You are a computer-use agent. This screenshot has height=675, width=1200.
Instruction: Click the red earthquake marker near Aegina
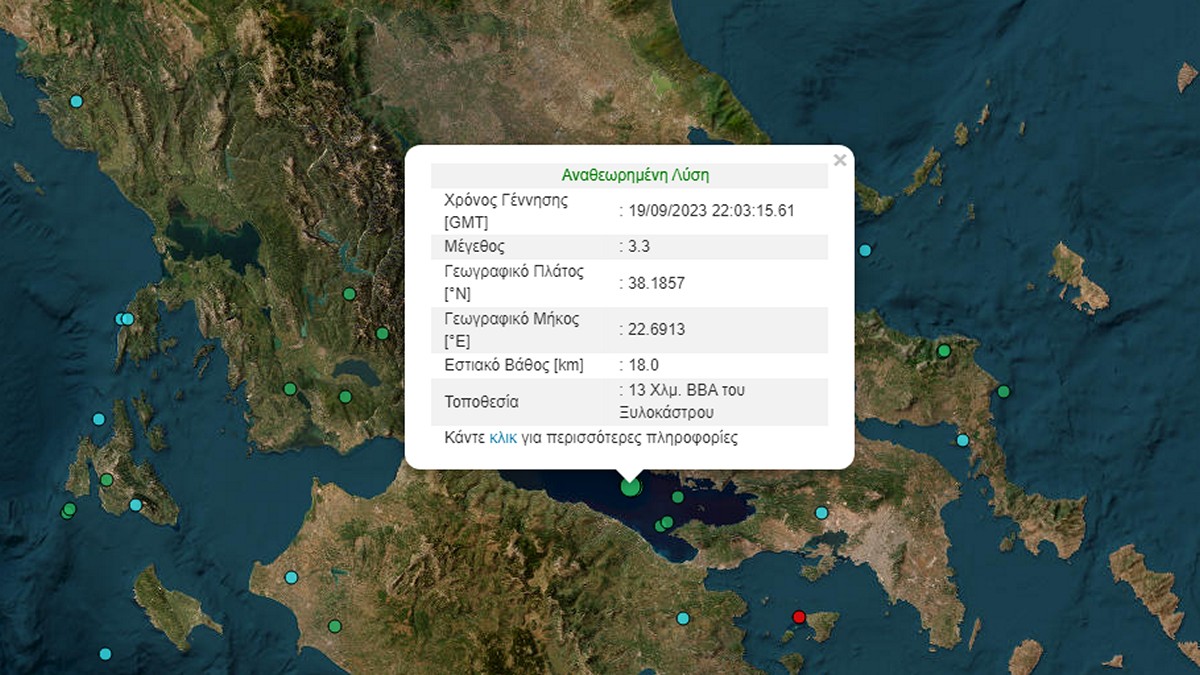point(798,616)
